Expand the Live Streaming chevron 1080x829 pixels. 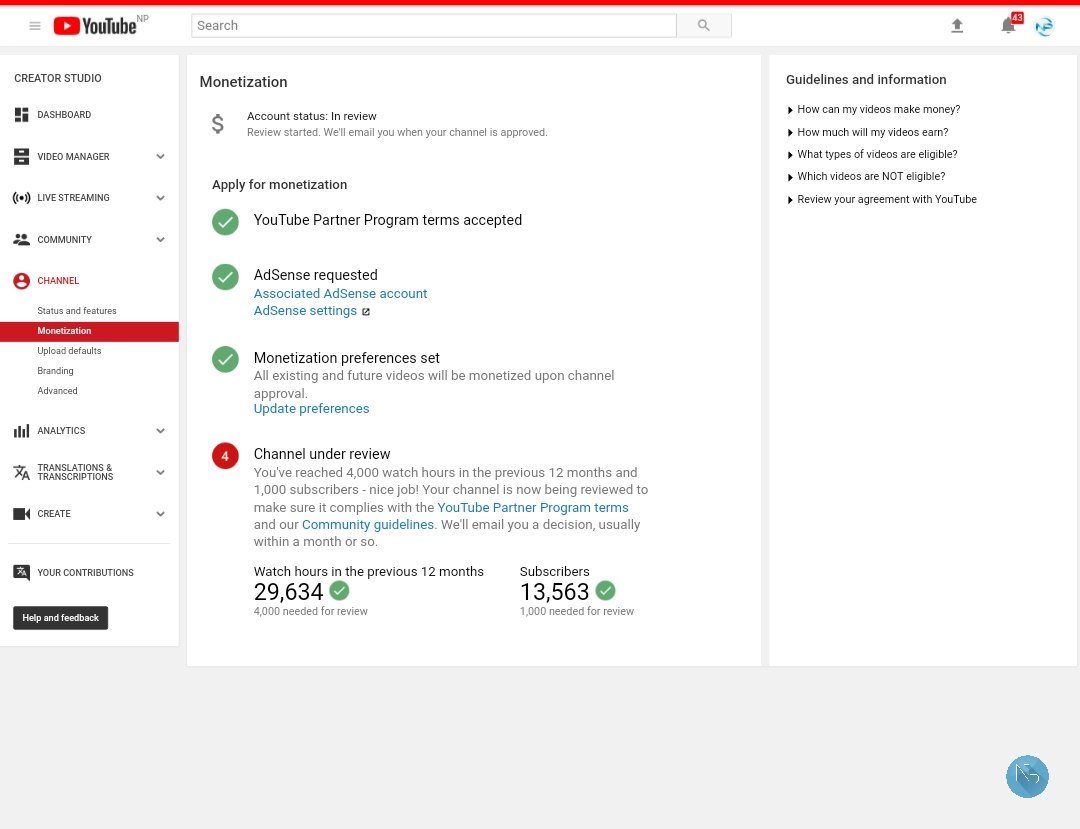click(160, 198)
